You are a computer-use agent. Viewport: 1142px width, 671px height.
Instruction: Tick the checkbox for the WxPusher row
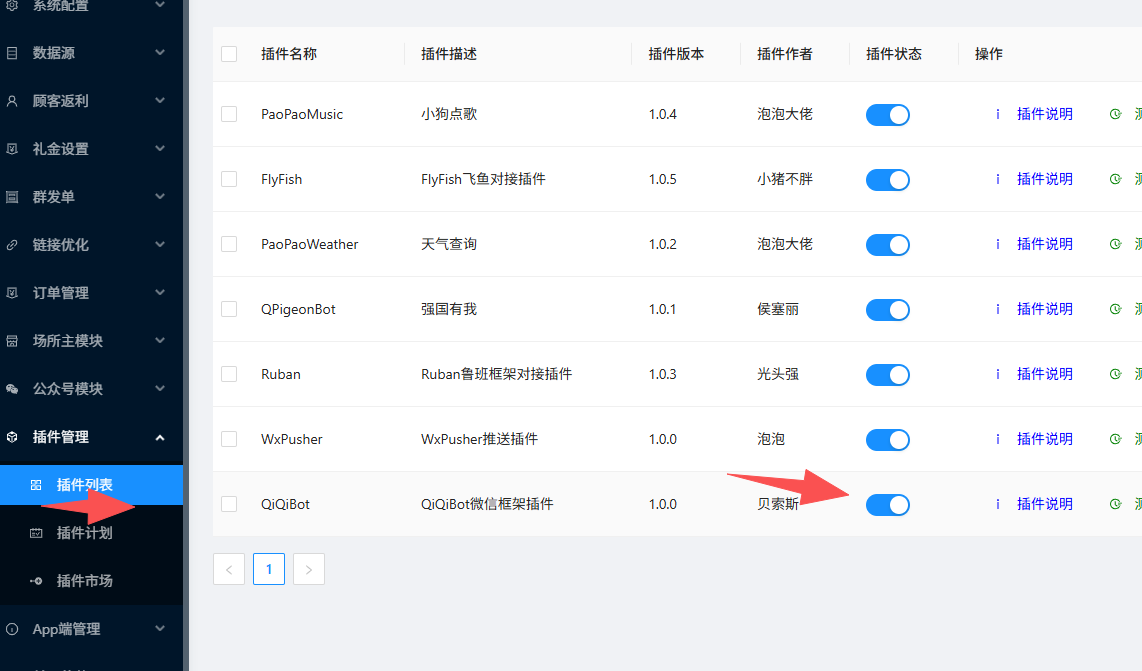229,439
